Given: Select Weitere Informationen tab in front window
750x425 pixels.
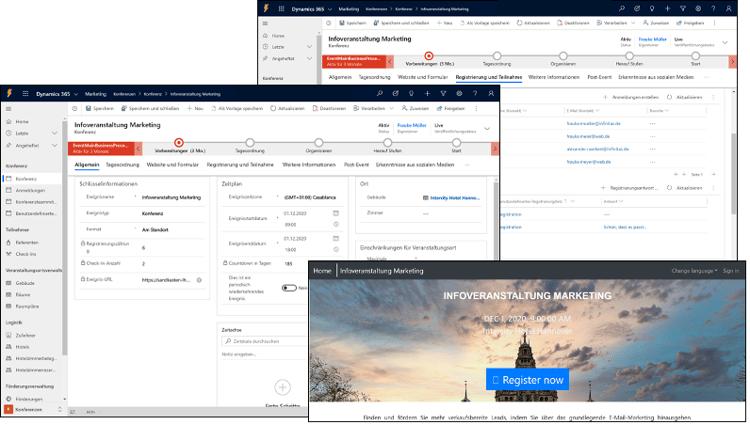Looking at the screenshot, I should pyautogui.click(x=309, y=164).
